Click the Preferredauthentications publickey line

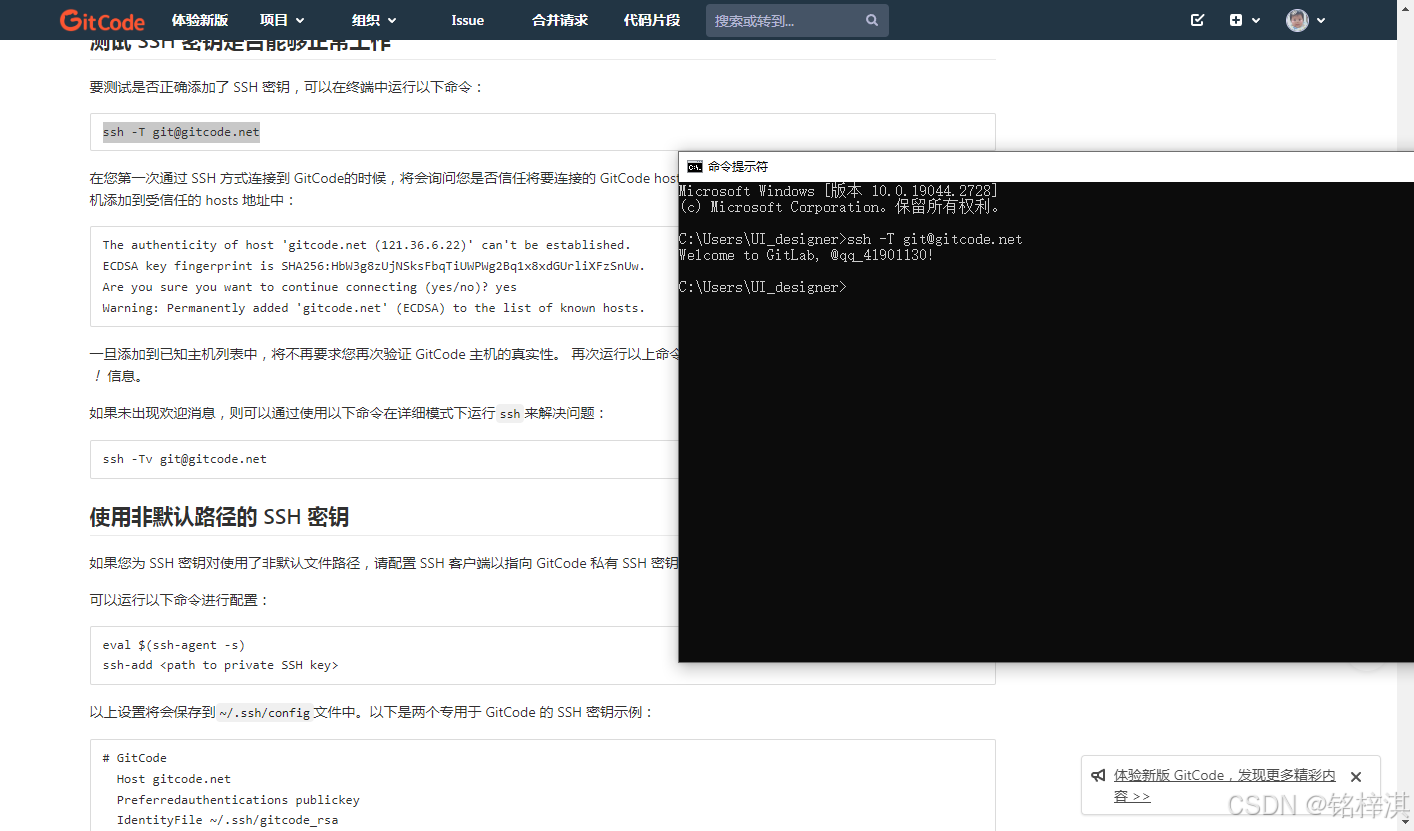point(238,800)
